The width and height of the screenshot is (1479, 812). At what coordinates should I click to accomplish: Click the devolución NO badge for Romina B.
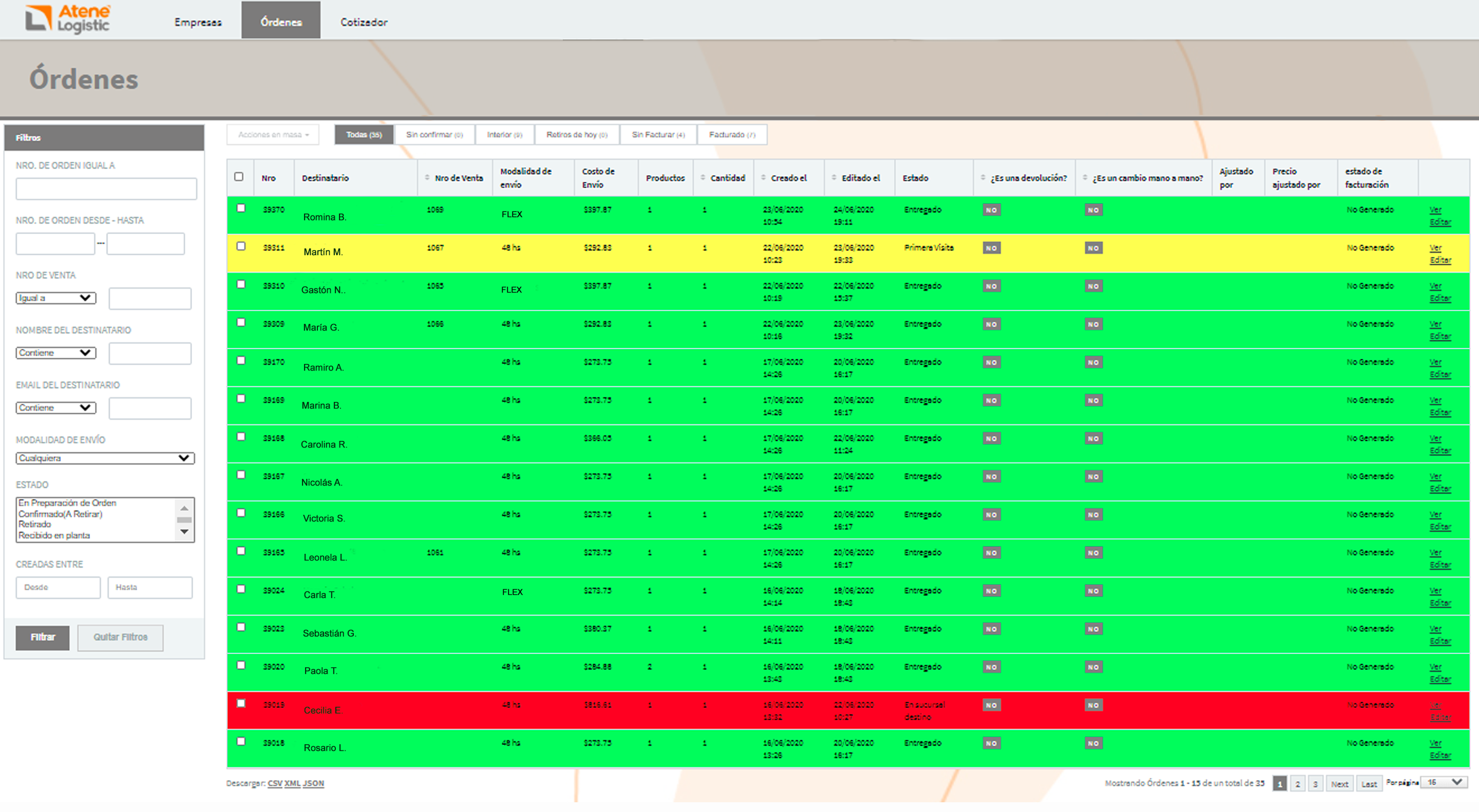[x=992, y=210]
